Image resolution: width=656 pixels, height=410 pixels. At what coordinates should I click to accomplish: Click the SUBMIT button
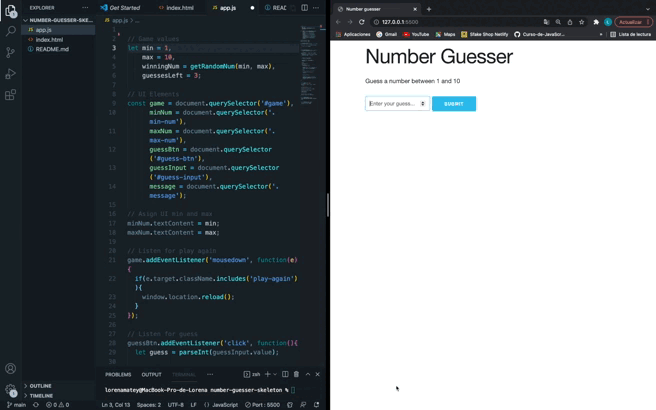pyautogui.click(x=454, y=104)
